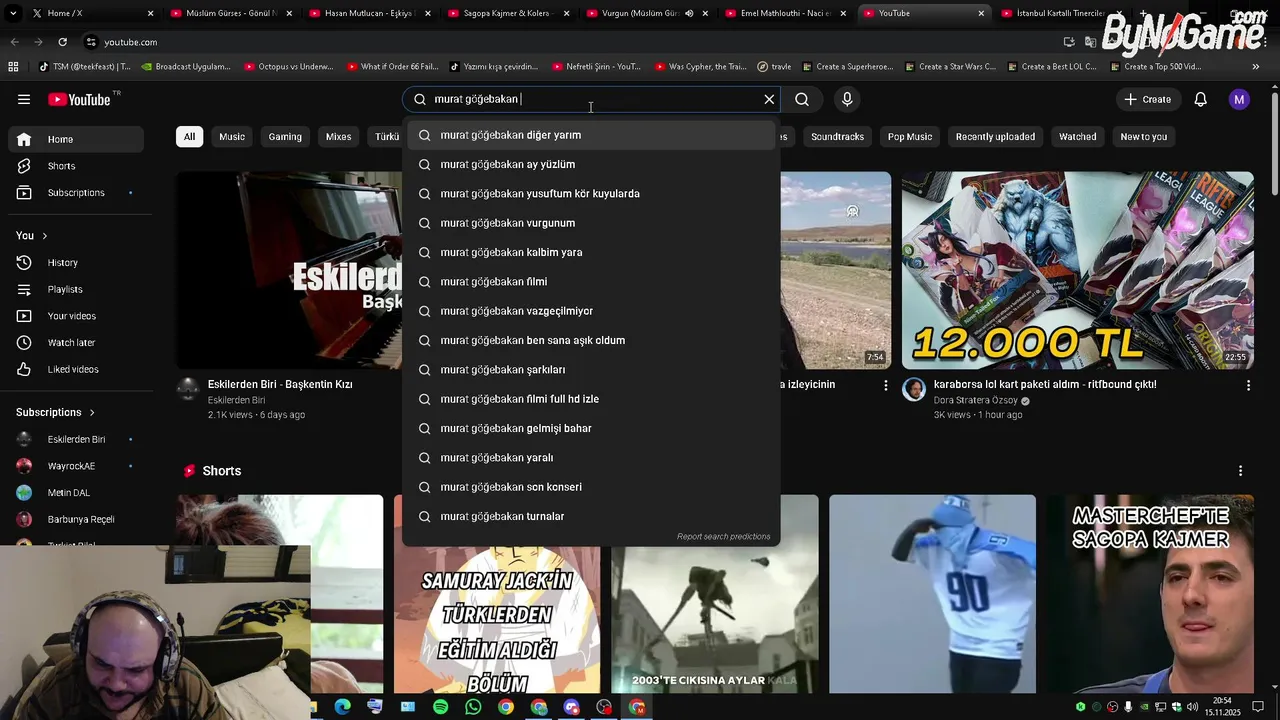Open 'Your videos' in sidebar

76,316
